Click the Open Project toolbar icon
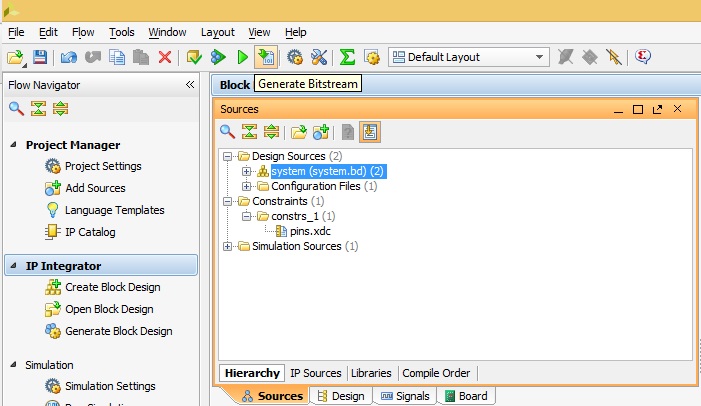The width and height of the screenshot is (701, 406). pyautogui.click(x=15, y=57)
